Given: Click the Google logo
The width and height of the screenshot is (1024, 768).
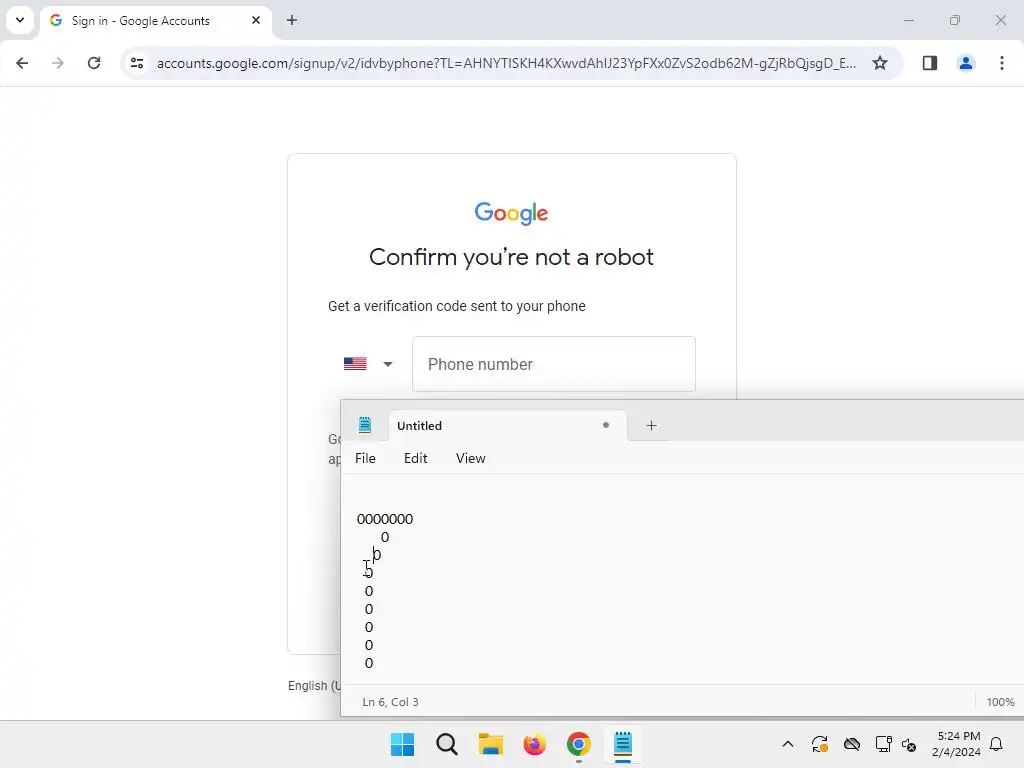Looking at the screenshot, I should tap(511, 213).
